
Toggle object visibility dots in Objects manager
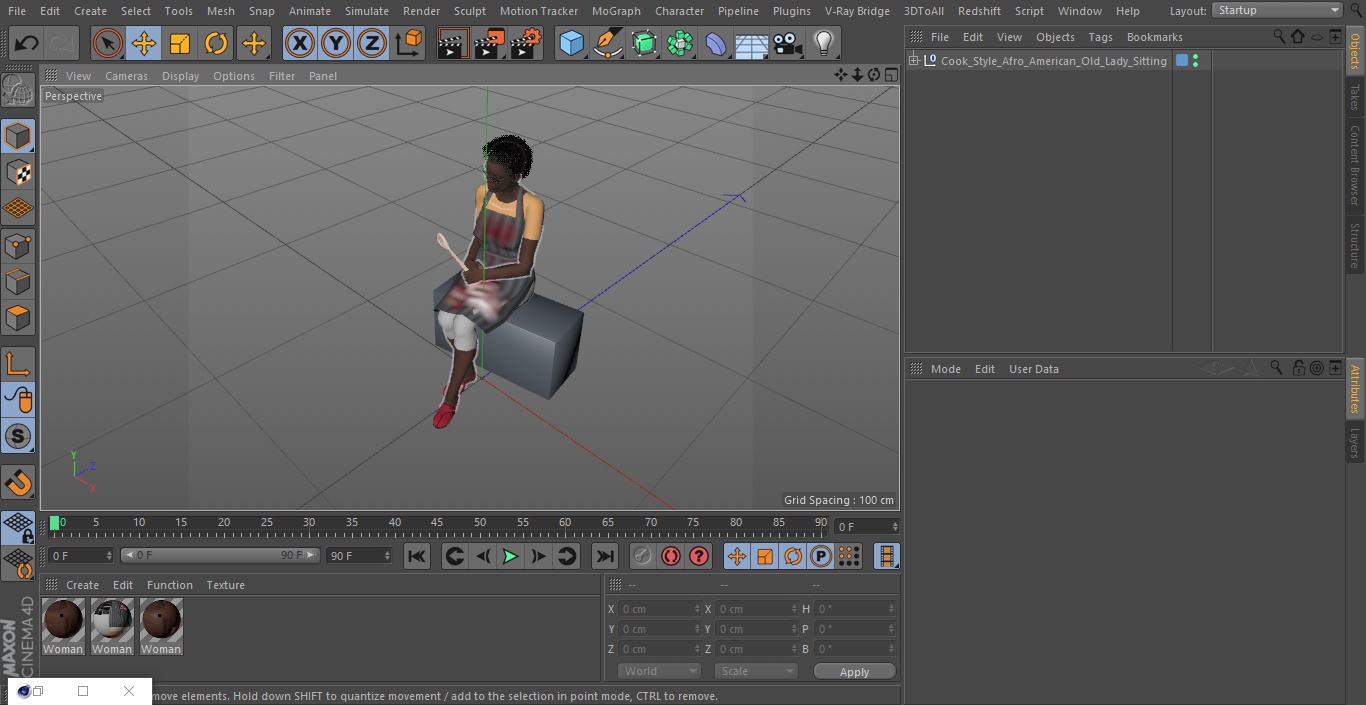click(x=1195, y=61)
